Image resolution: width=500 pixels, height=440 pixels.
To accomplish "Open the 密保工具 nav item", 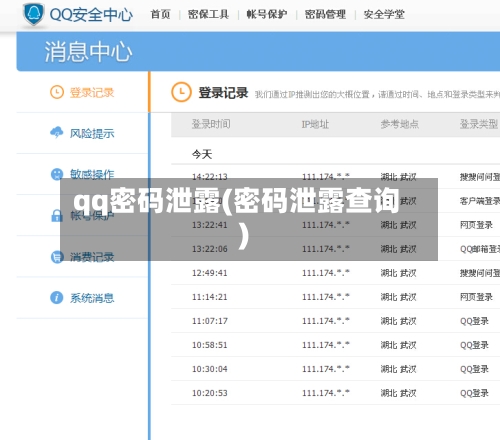I will (208, 14).
